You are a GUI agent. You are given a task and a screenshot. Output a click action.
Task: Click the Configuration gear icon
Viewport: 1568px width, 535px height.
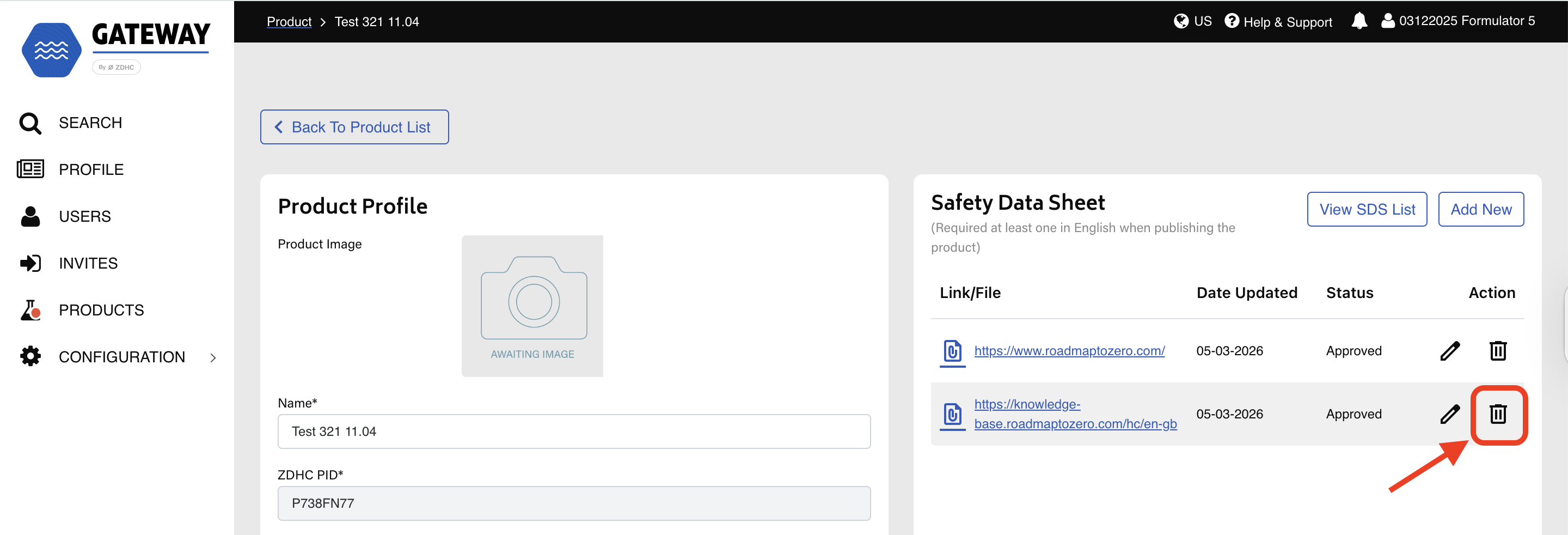29,356
